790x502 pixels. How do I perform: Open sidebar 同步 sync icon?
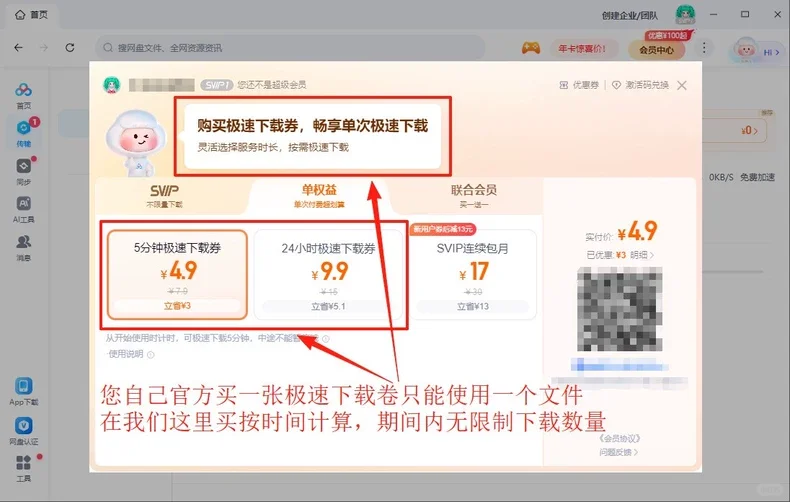(23, 172)
